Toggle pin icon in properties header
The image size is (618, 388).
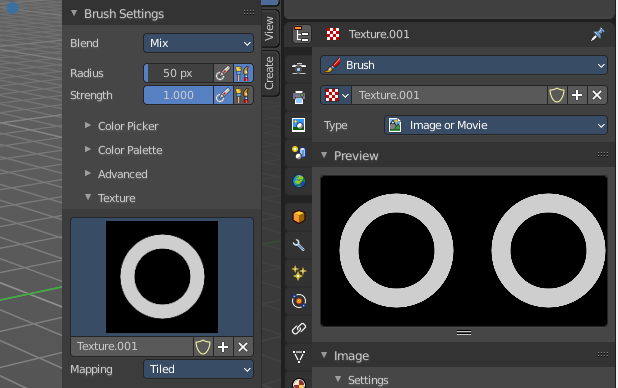(x=598, y=34)
